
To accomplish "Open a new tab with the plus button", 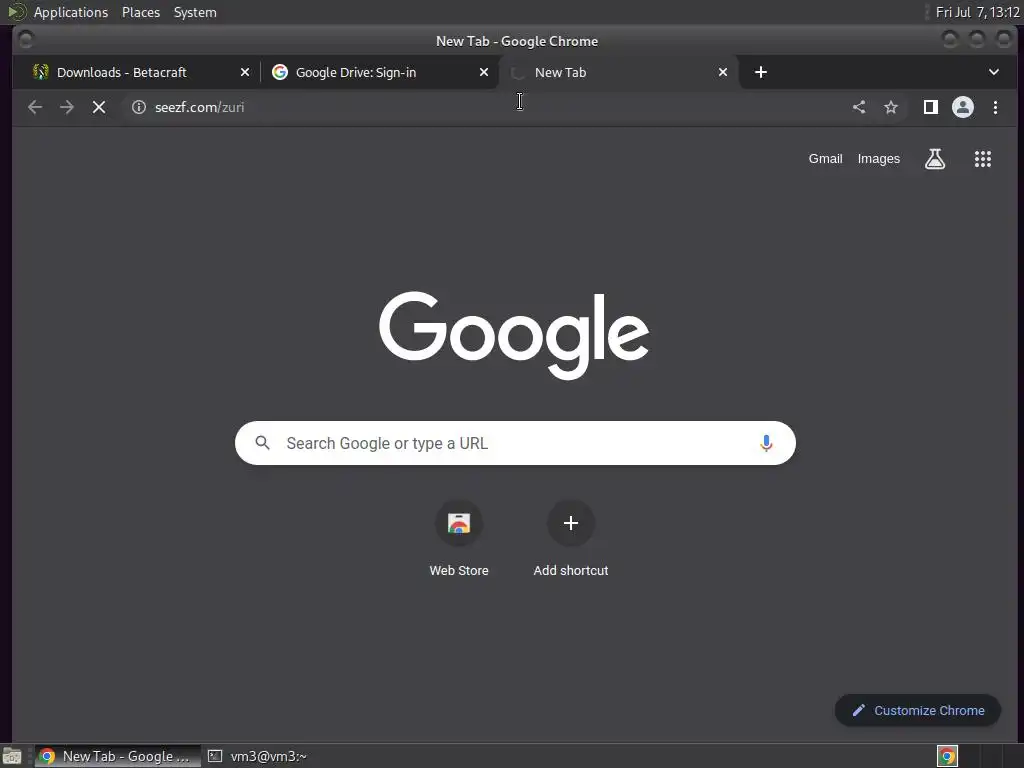I will click(761, 72).
